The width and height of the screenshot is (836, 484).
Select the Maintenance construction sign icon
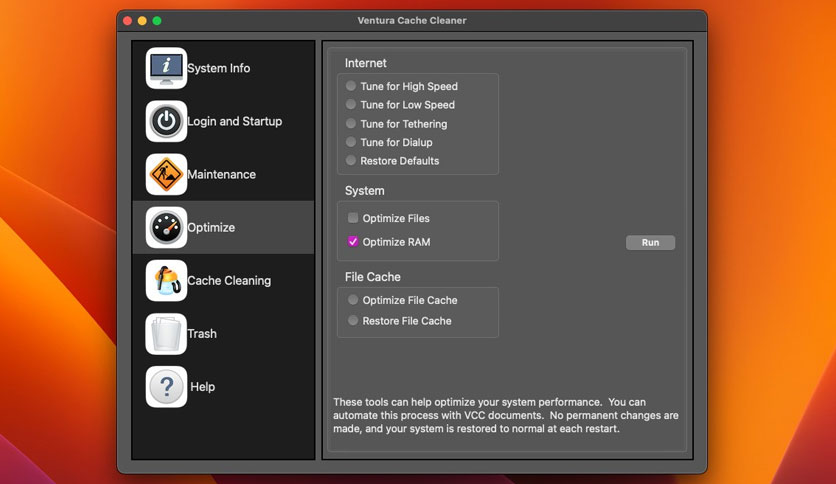[166, 174]
